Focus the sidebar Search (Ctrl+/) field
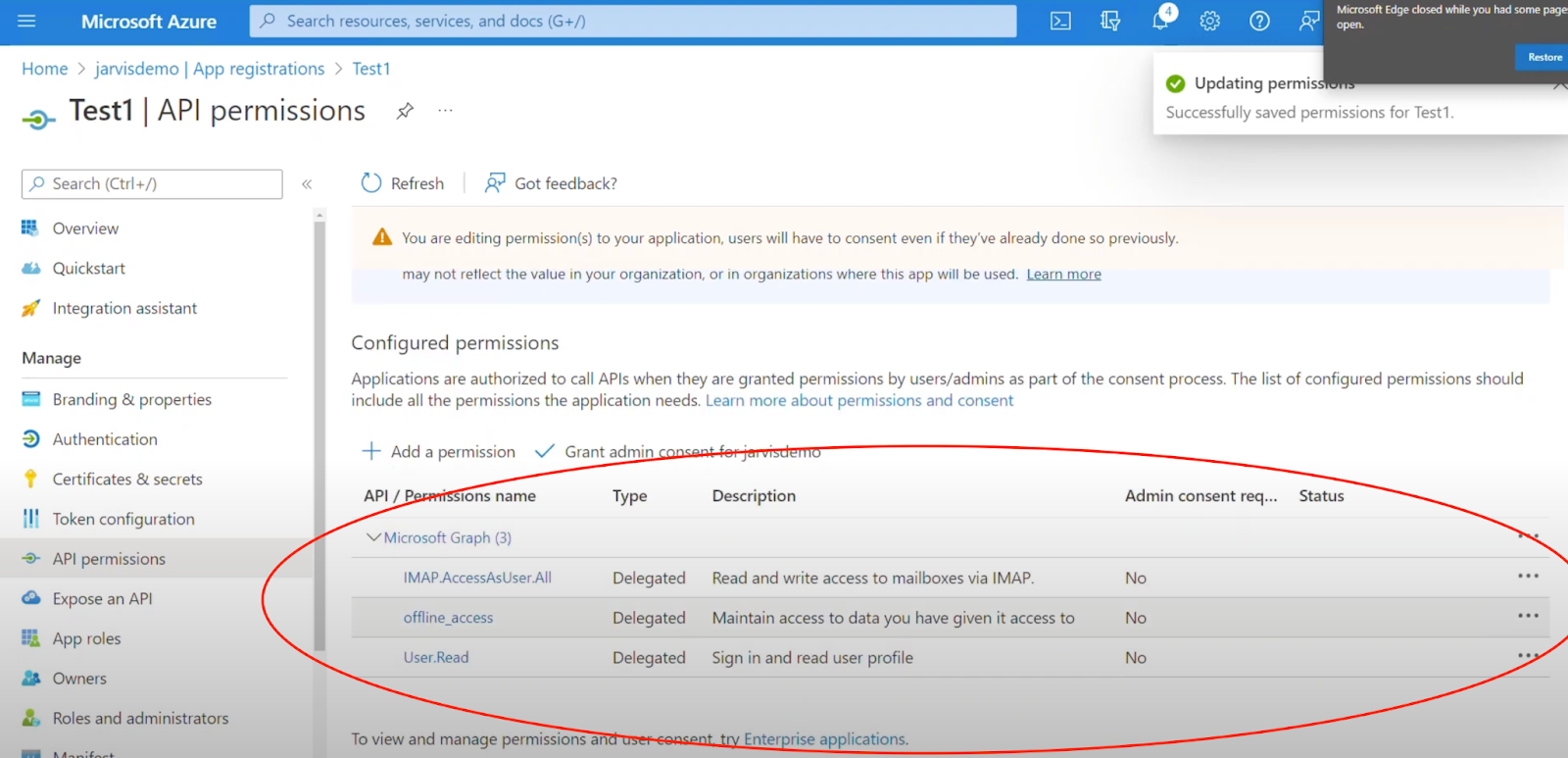Image resolution: width=1568 pixels, height=758 pixels. click(x=152, y=183)
